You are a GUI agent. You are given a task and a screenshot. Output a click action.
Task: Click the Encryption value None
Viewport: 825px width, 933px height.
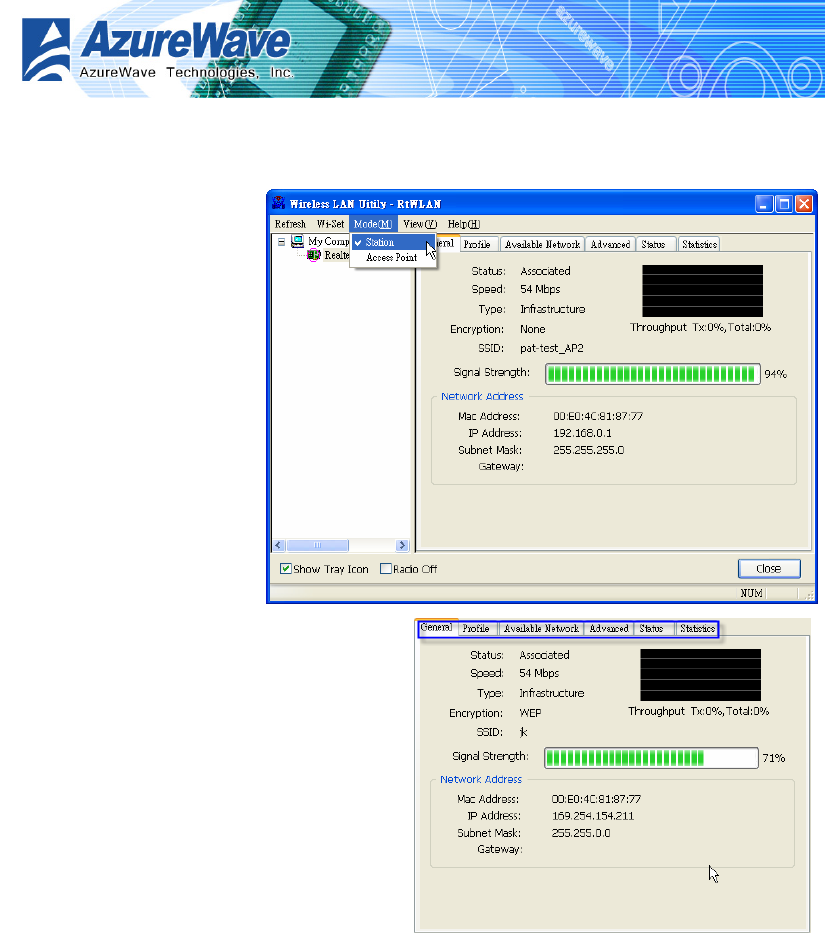[x=533, y=329]
